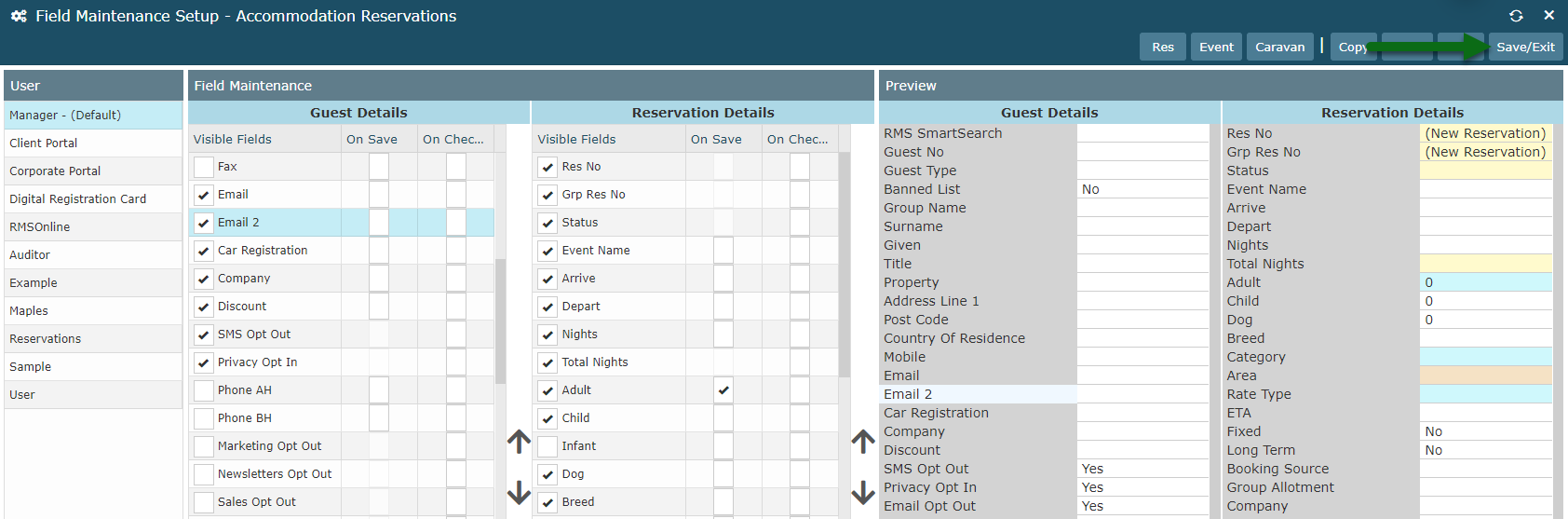Click the RMS SmartSearch preview input
Image resolution: width=1568 pixels, height=519 pixels.
pyautogui.click(x=1142, y=133)
